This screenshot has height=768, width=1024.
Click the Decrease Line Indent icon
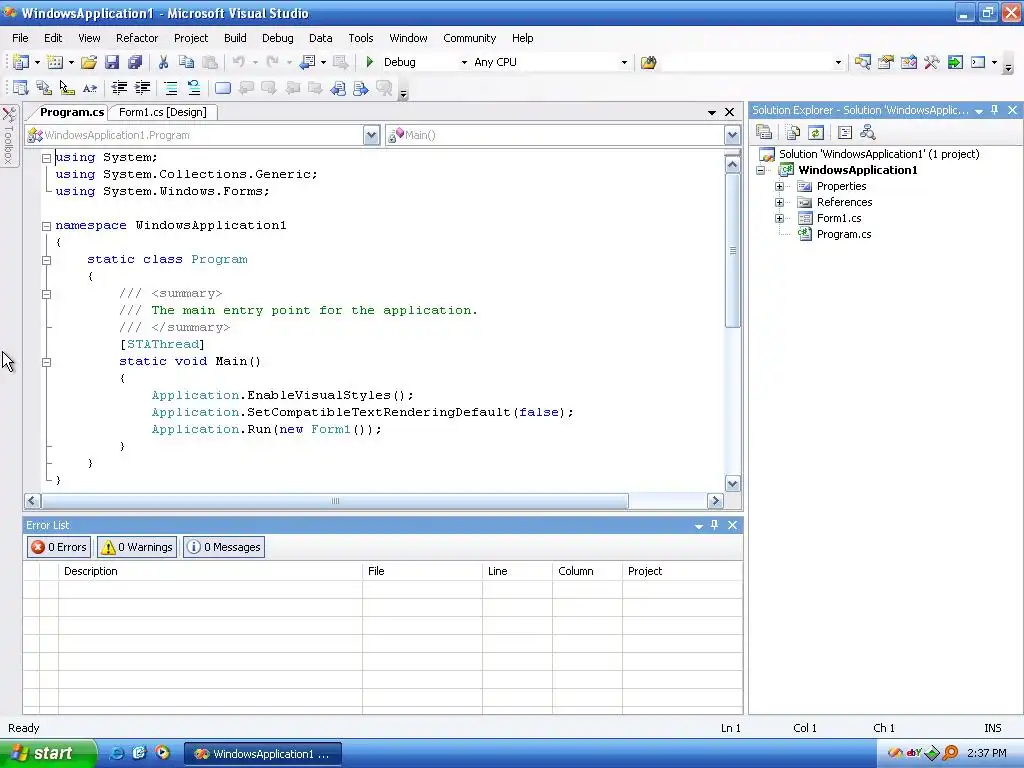[x=119, y=88]
